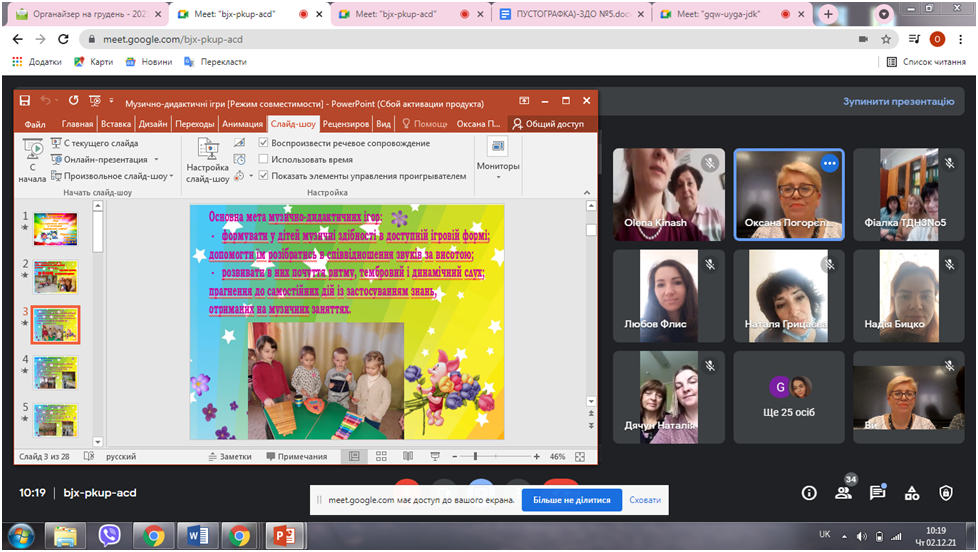Screen dimensions: 978x552
Task: Switch to the Дизайн tab
Action: 153,123
